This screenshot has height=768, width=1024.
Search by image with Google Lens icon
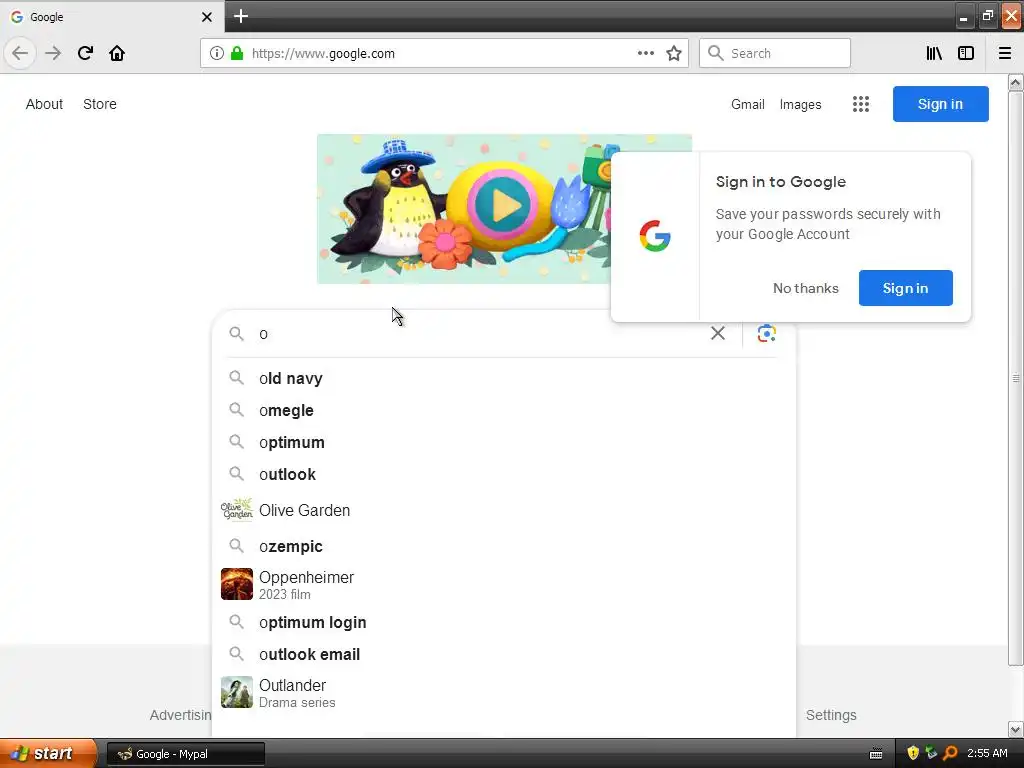tap(767, 333)
